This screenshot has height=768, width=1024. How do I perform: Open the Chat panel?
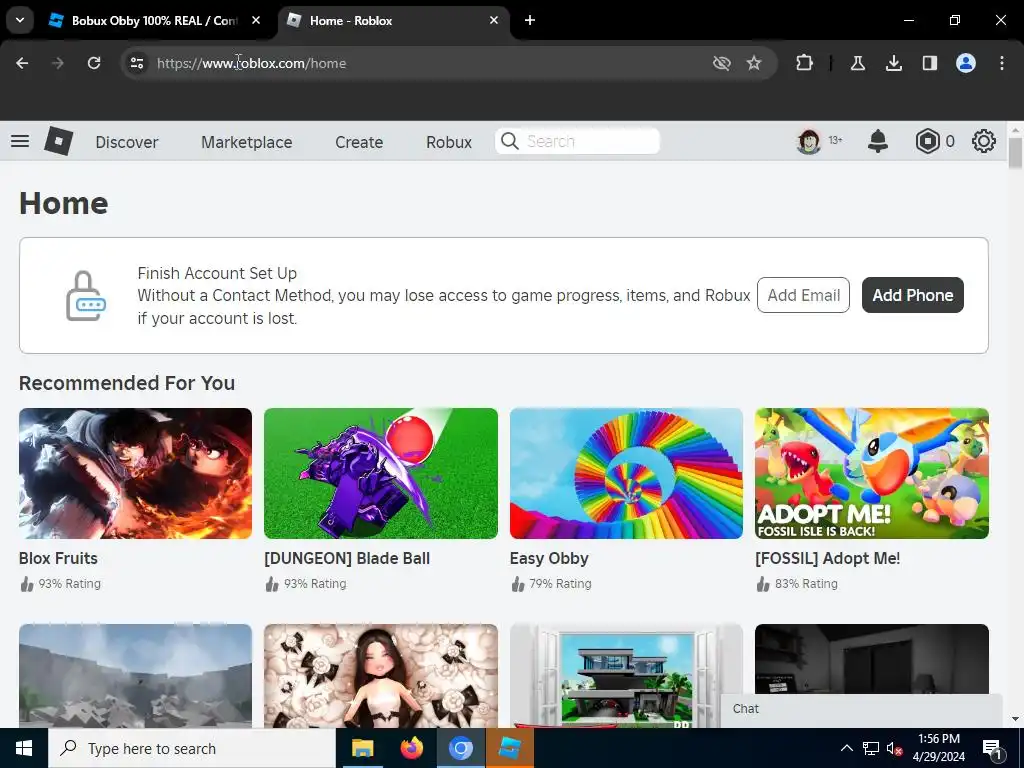(x=861, y=709)
